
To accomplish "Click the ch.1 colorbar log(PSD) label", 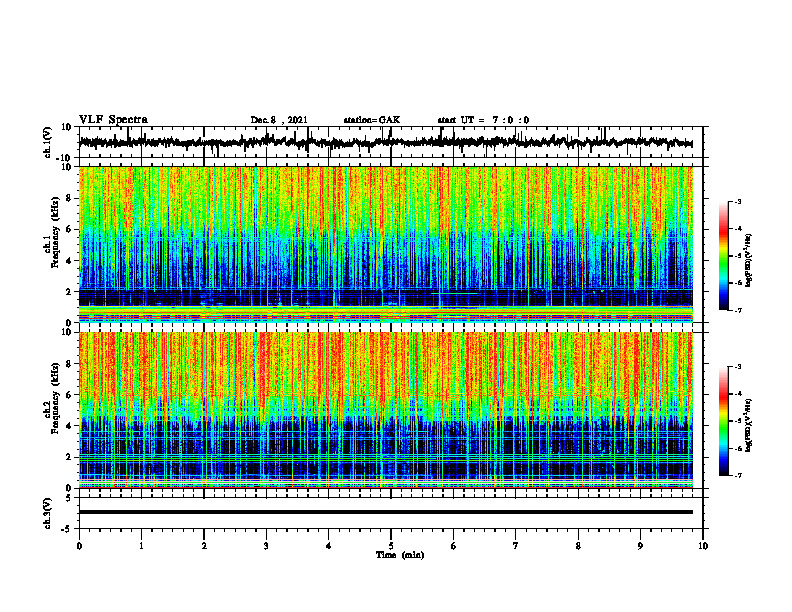I will [x=749, y=260].
